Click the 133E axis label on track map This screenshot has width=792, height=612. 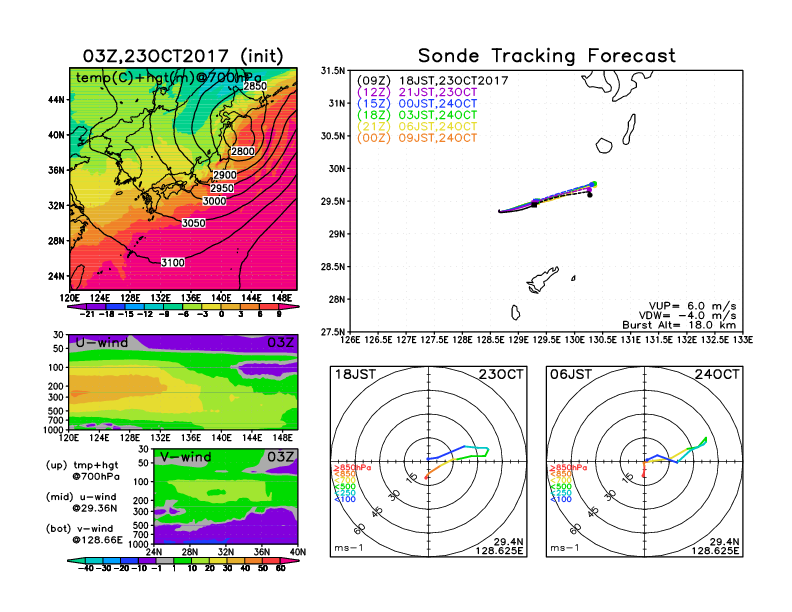coord(743,340)
